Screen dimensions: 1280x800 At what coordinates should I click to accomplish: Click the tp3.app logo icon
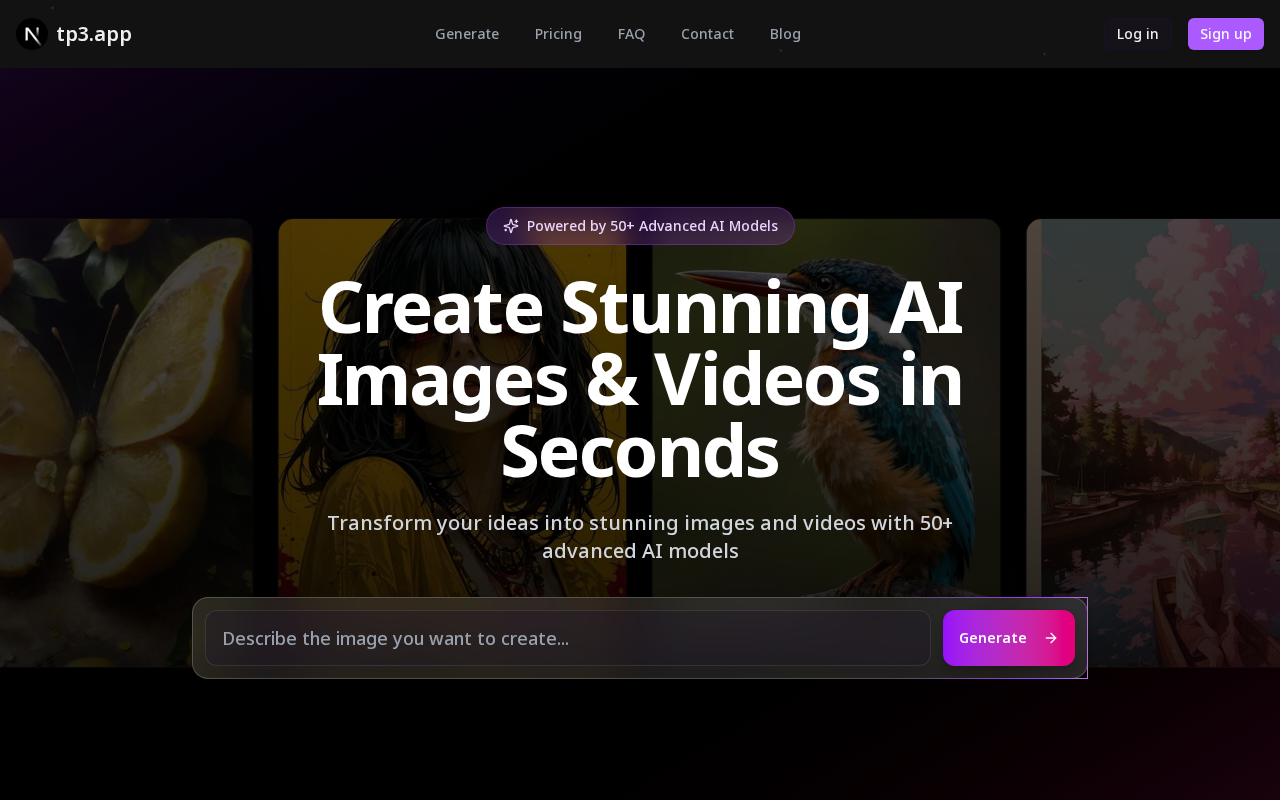pos(32,34)
